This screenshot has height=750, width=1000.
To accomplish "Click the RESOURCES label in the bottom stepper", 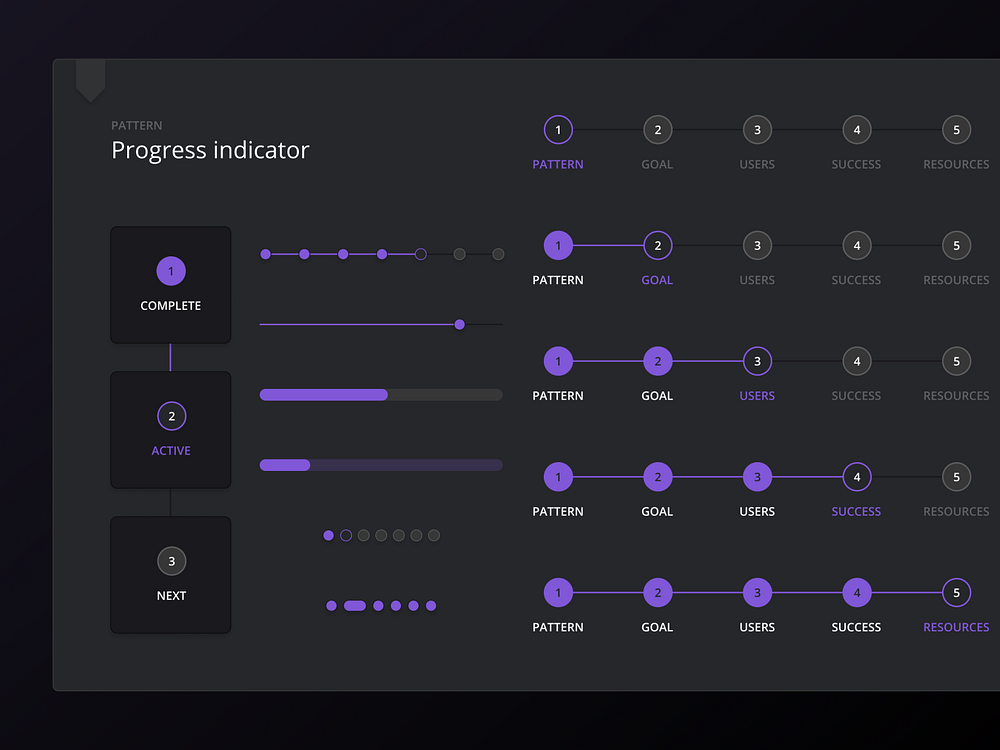I will 956,627.
